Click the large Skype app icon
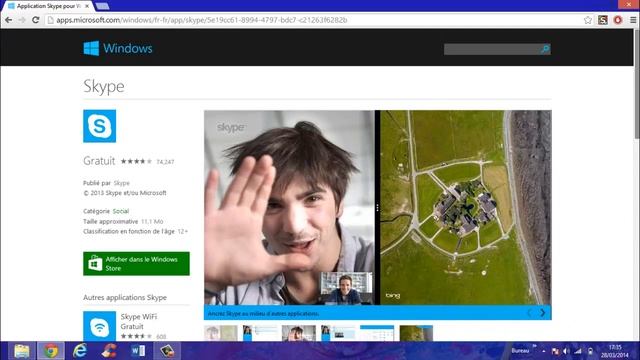This screenshot has width=640, height=360. click(100, 126)
